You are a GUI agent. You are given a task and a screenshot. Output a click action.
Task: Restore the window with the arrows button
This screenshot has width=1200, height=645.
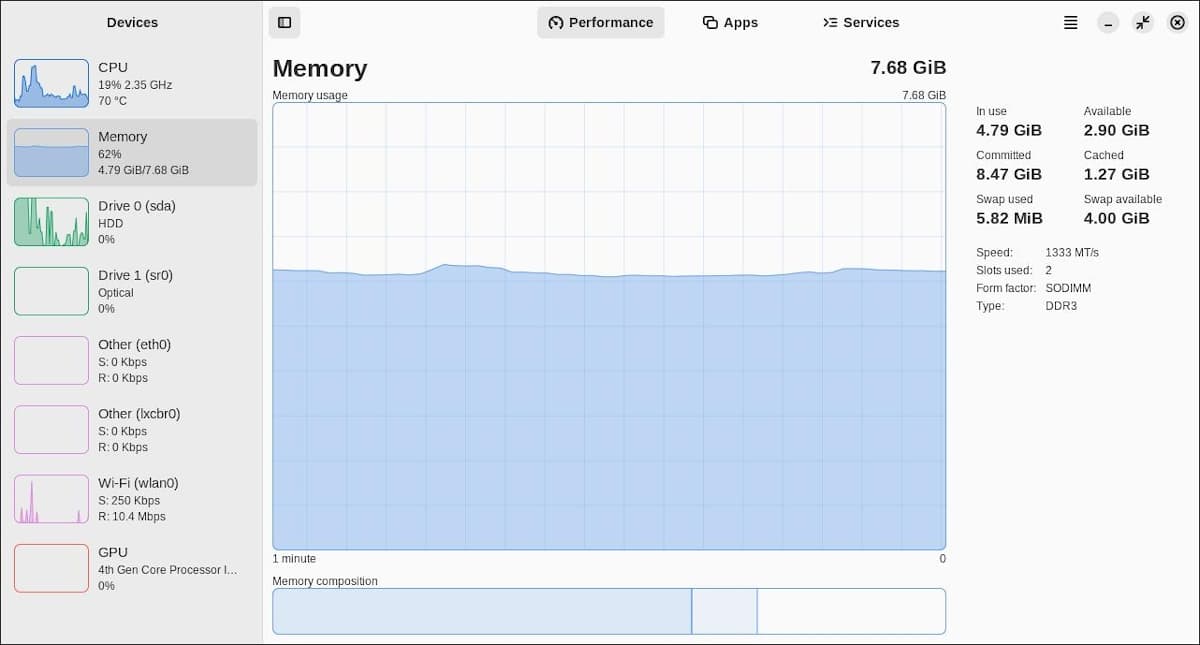1142,22
